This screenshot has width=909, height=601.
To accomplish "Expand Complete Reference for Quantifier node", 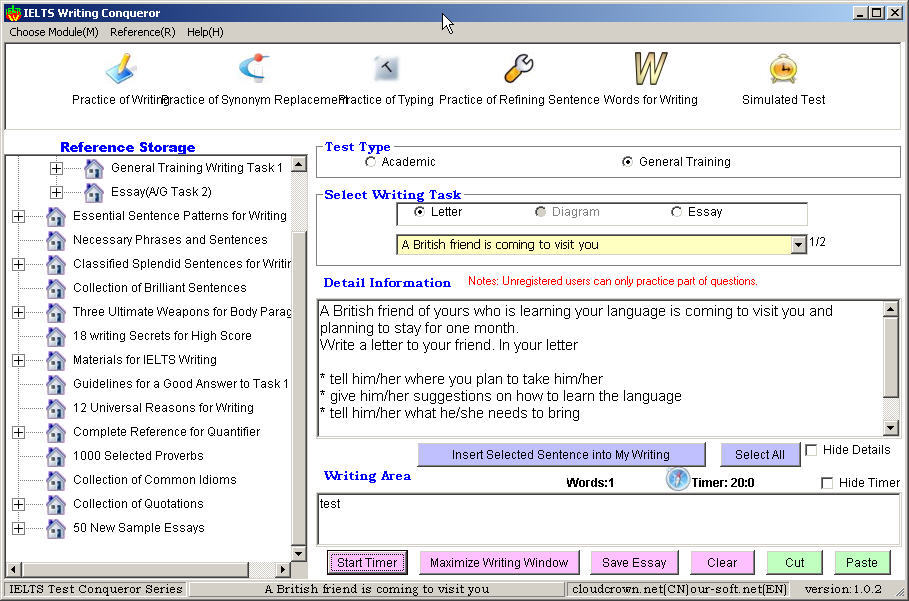I will pos(19,432).
